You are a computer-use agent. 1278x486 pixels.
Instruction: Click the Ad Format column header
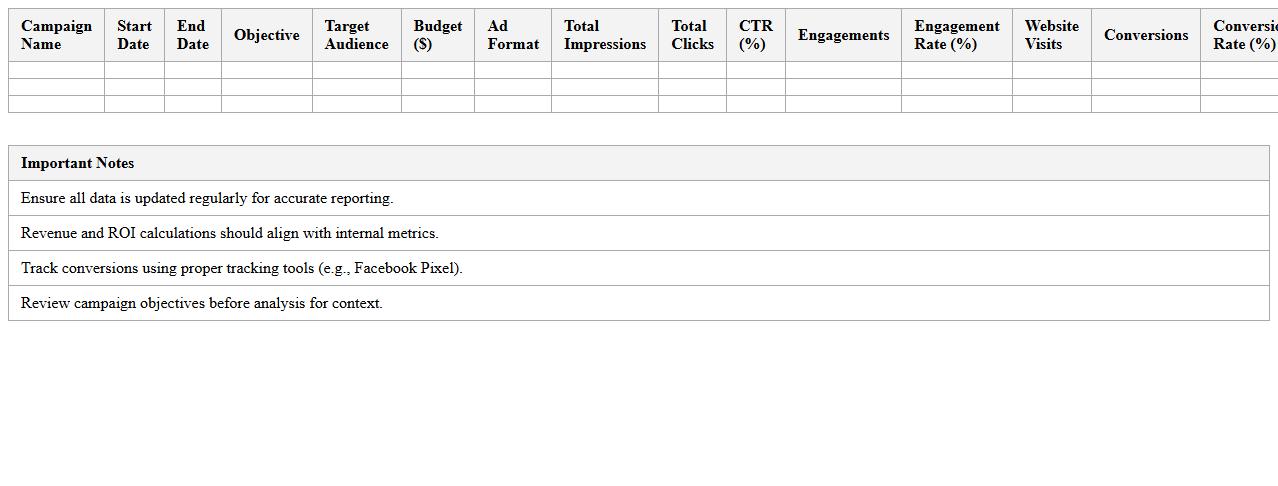click(x=512, y=35)
